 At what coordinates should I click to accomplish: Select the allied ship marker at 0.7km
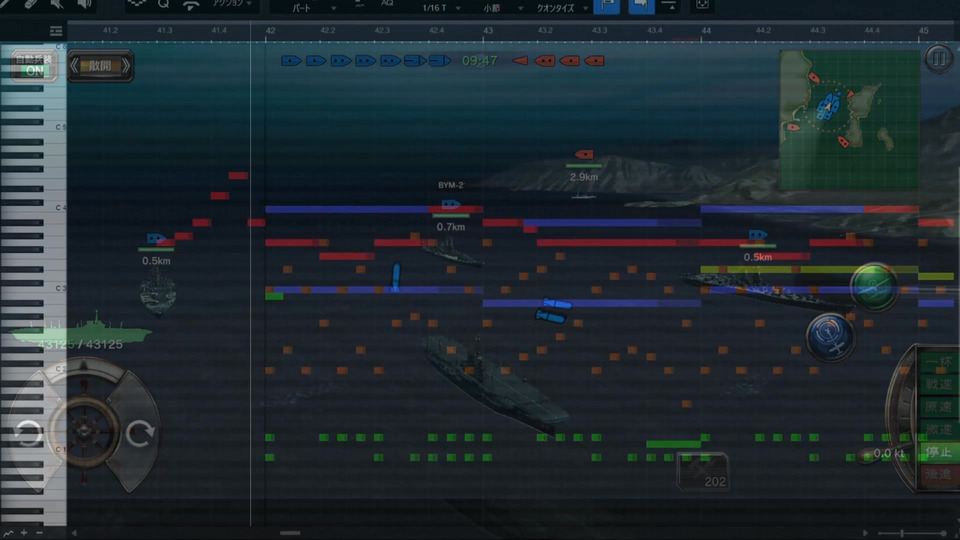(x=451, y=204)
